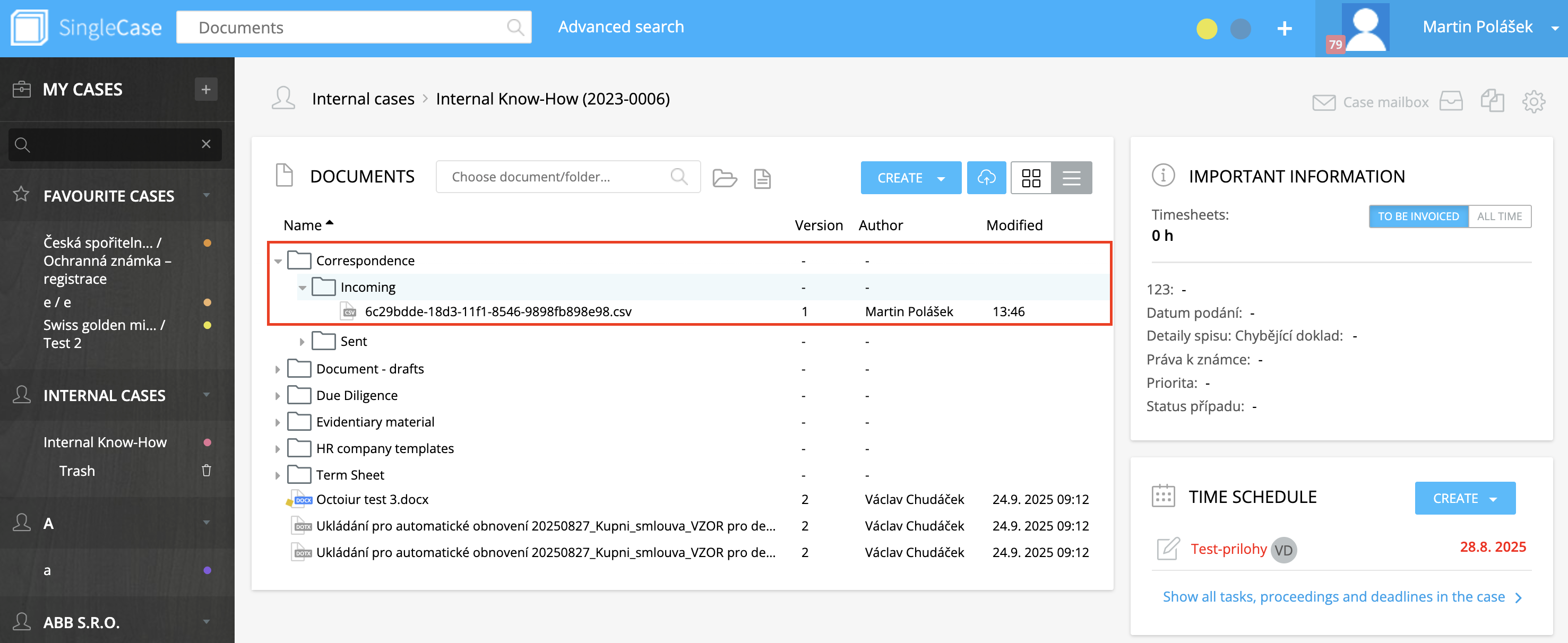Open the Time Schedule CREATE dropdown
Screen dimensions: 1568x643
click(x=1464, y=498)
